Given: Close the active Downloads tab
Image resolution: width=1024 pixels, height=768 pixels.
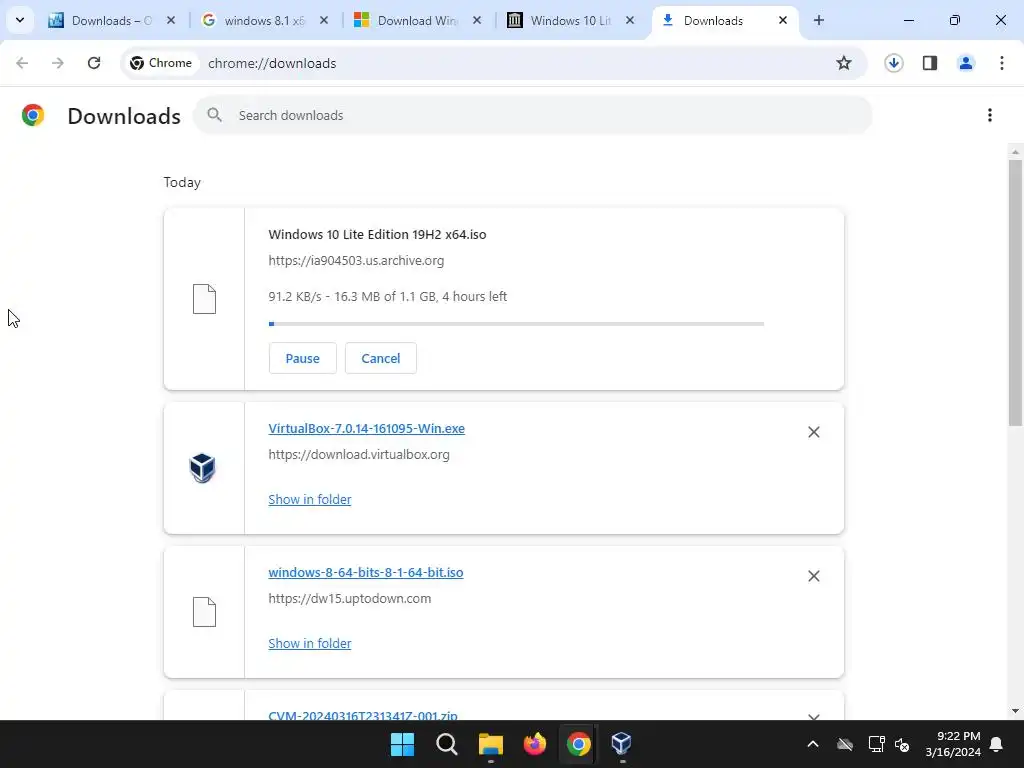Looking at the screenshot, I should pyautogui.click(x=782, y=20).
